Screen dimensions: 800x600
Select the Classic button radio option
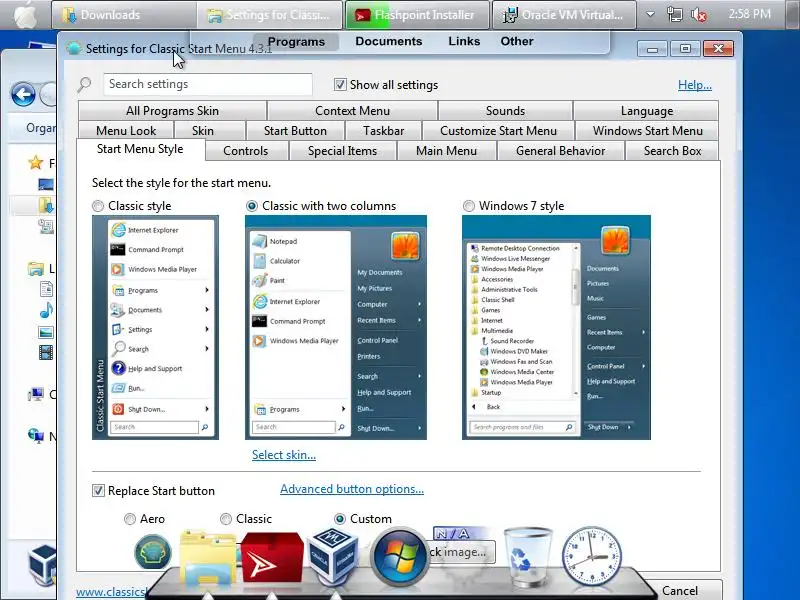click(226, 519)
